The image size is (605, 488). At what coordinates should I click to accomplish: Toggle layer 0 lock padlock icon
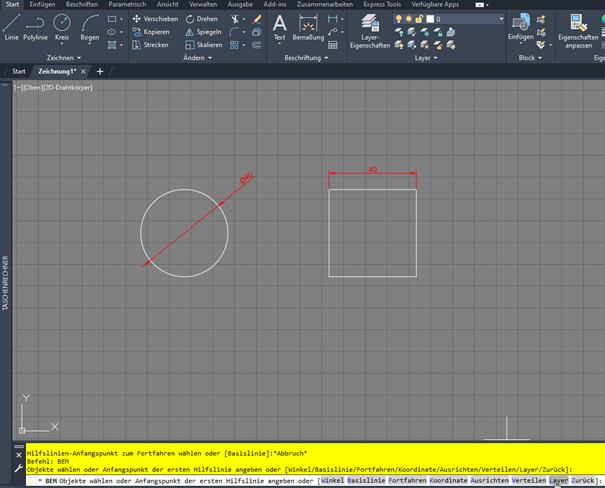click(x=419, y=19)
